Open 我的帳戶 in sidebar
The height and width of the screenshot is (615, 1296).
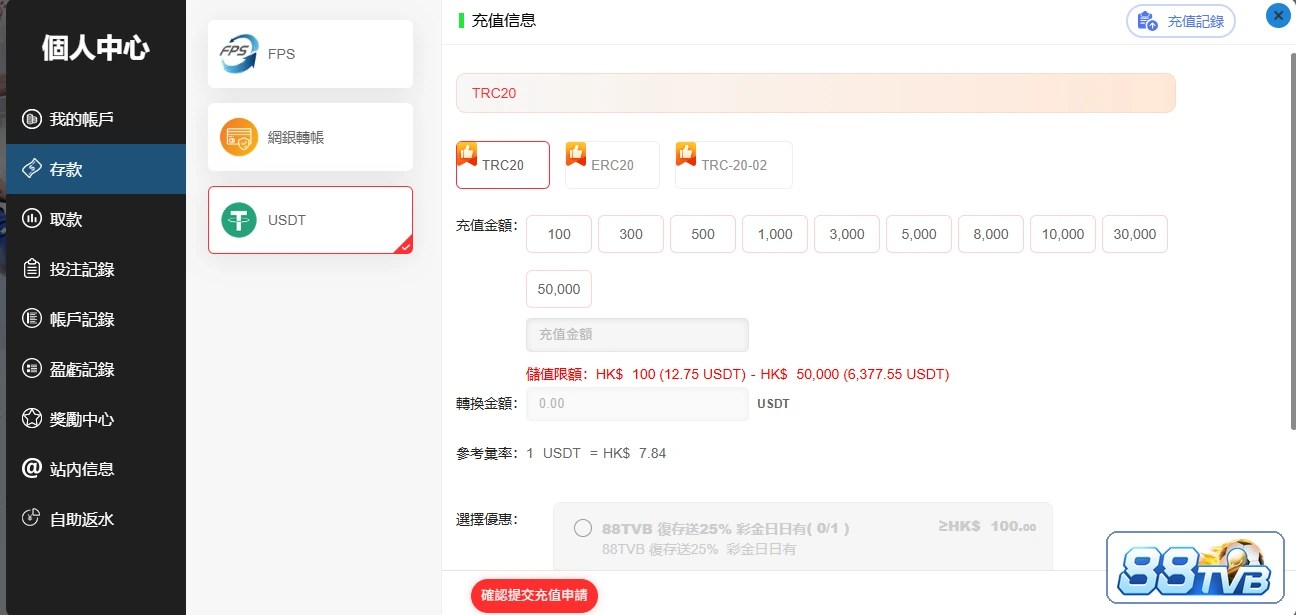(96, 119)
